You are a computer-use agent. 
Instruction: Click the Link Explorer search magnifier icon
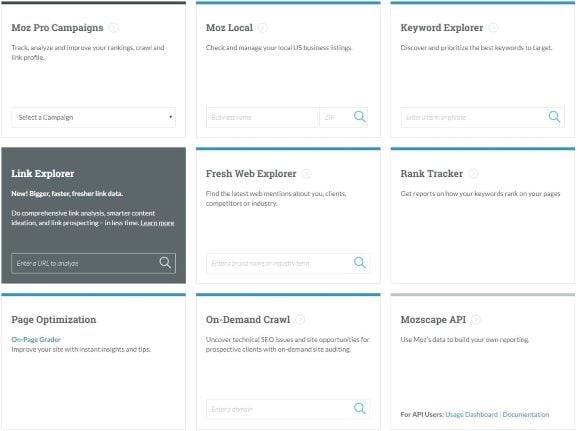(x=165, y=263)
